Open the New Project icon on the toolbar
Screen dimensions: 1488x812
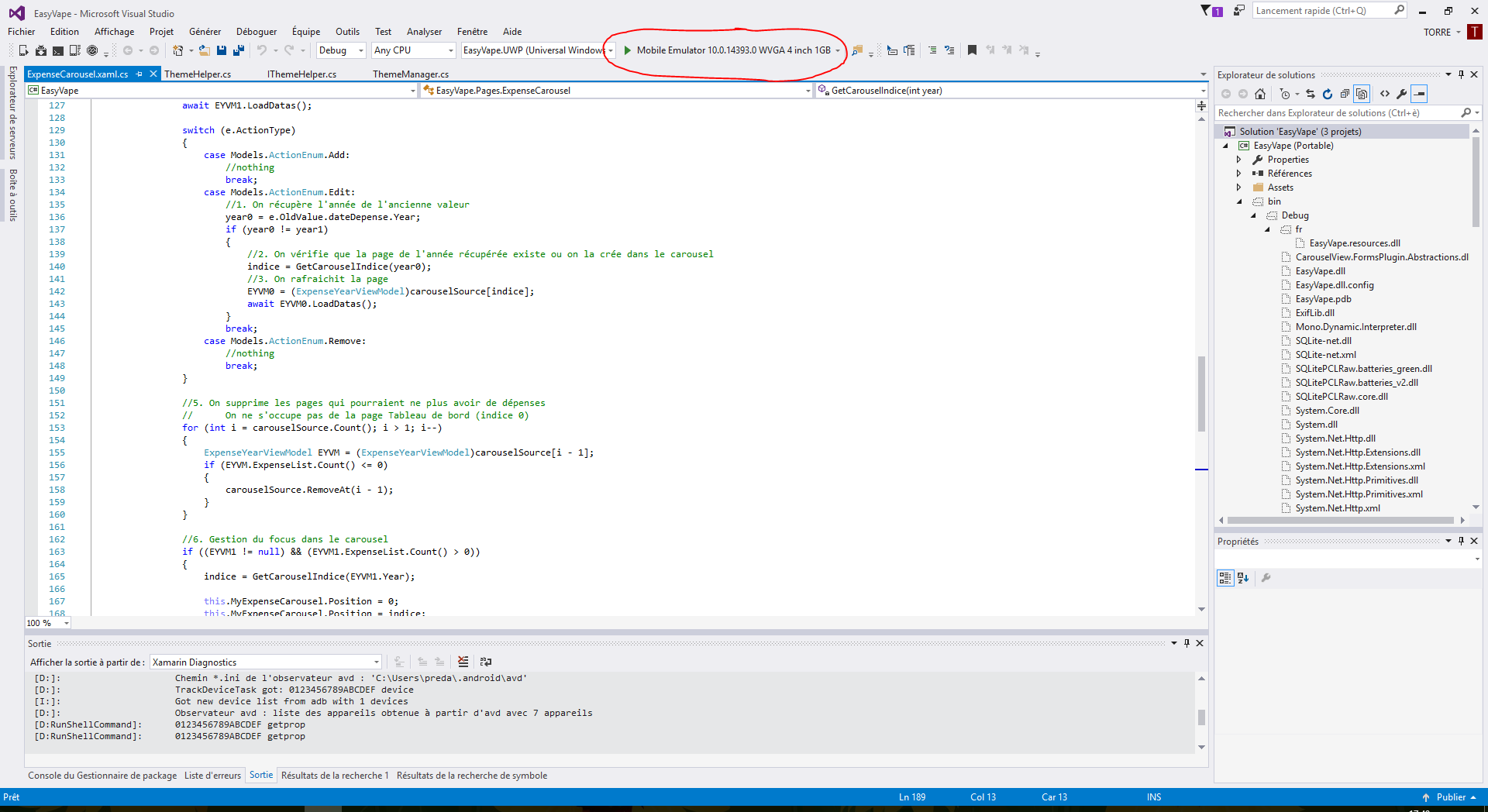pyautogui.click(x=176, y=50)
